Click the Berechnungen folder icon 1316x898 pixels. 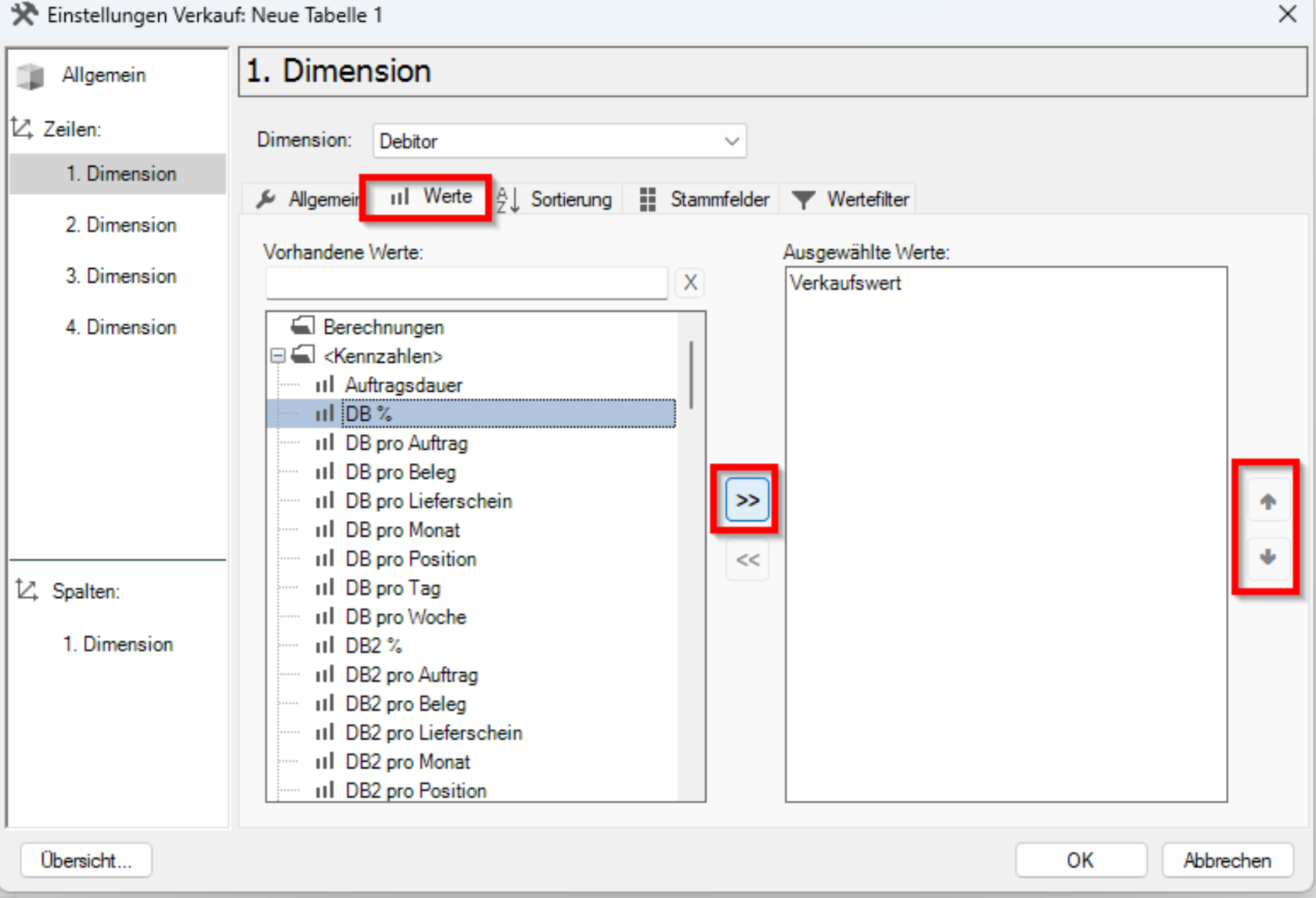click(302, 325)
